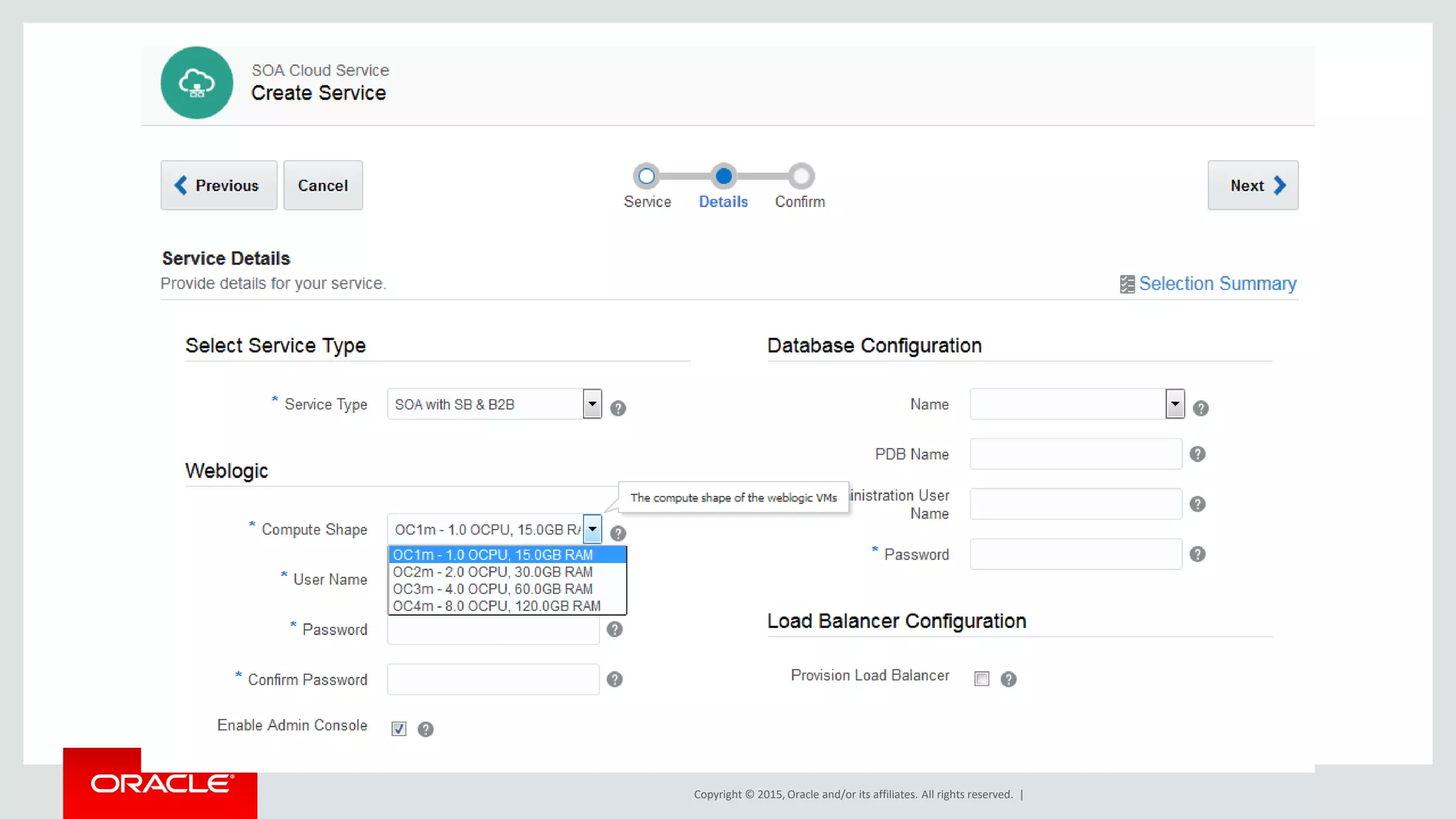Click help icon beside database Password field

pyautogui.click(x=1197, y=554)
